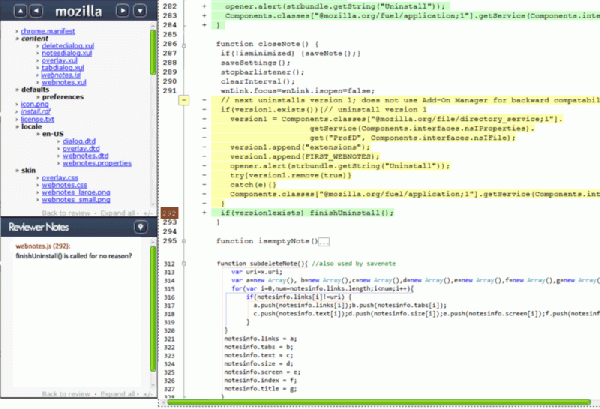Click the 'notesinfo.title = g;' line 327
Image resolution: width=600 pixels, height=409 pixels.
coord(260,389)
